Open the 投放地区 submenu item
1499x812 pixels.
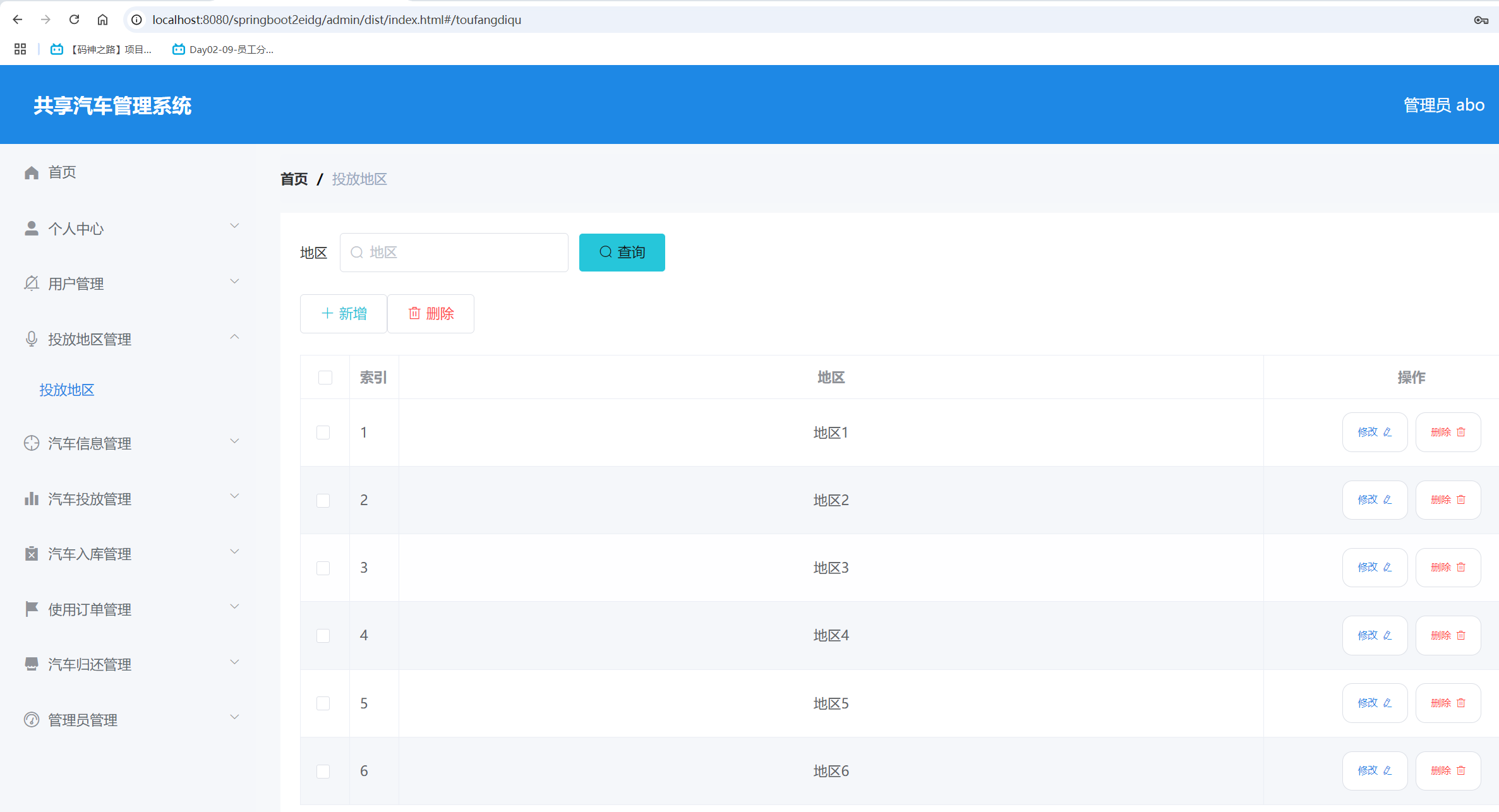[67, 390]
